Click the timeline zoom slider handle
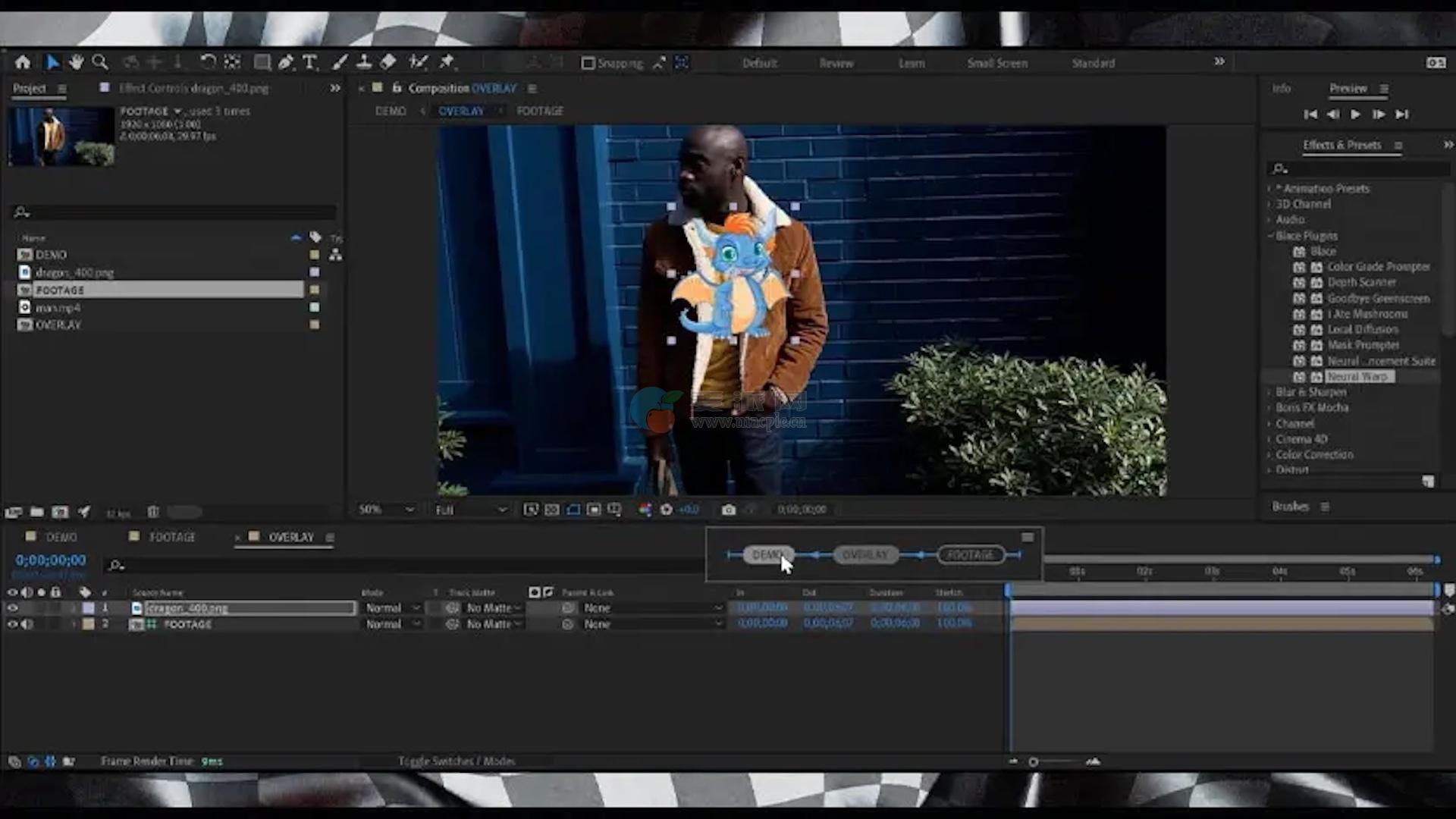This screenshot has height=819, width=1456. [1033, 761]
